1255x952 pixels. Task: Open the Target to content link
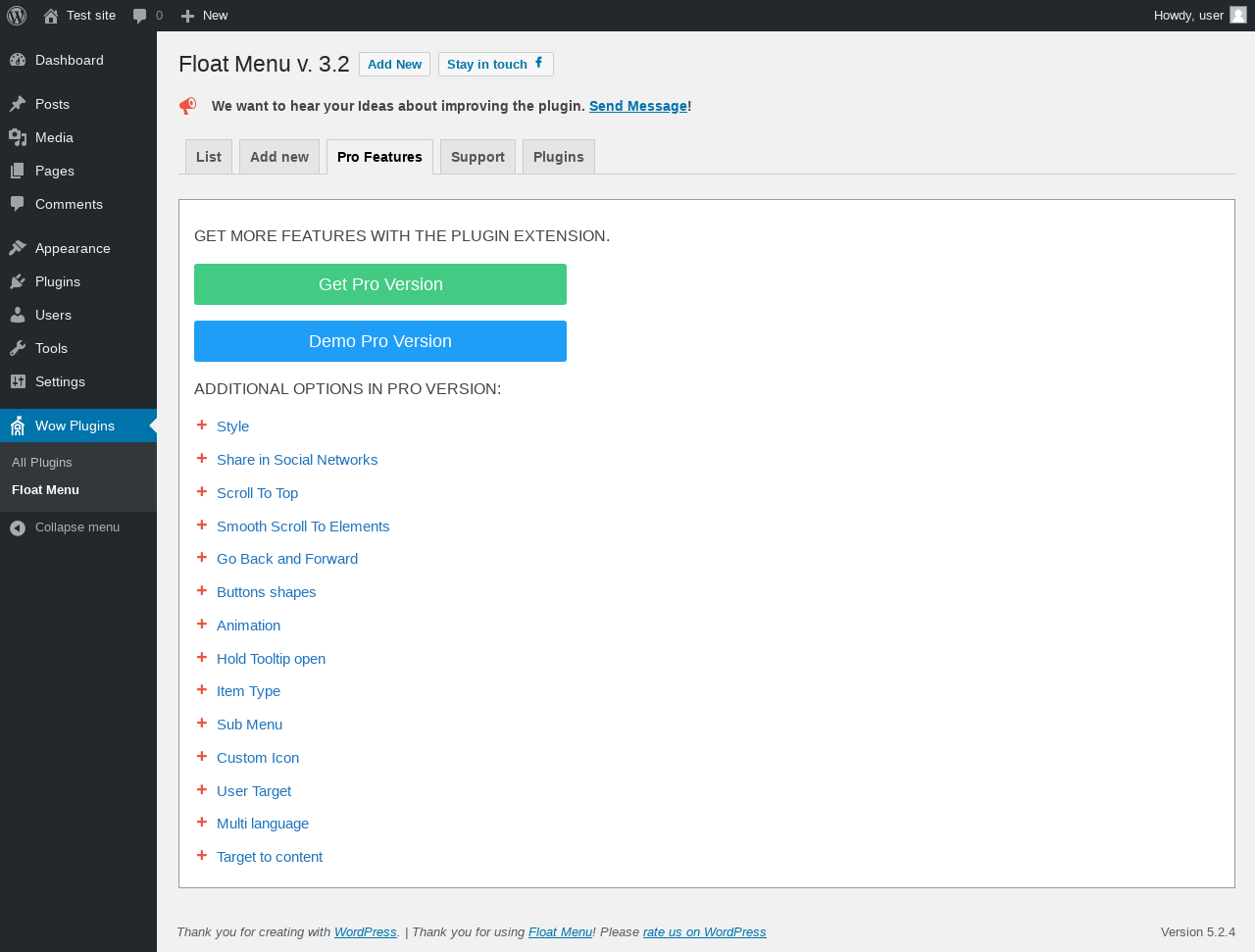coord(270,857)
